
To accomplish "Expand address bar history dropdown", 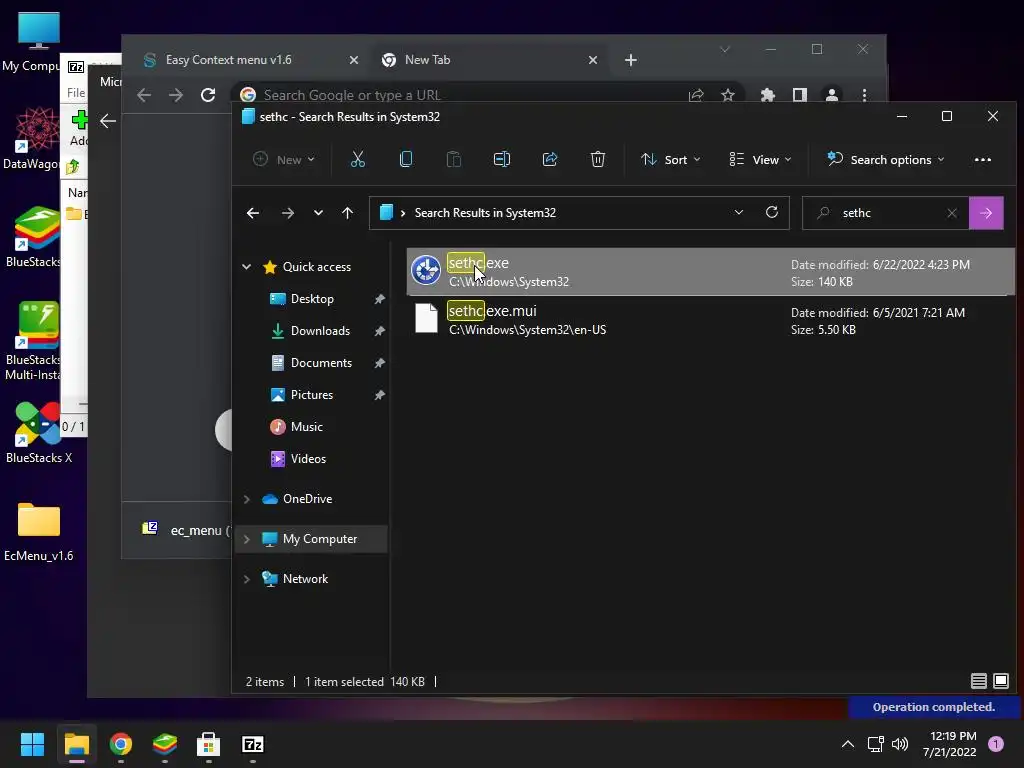I will click(x=739, y=212).
